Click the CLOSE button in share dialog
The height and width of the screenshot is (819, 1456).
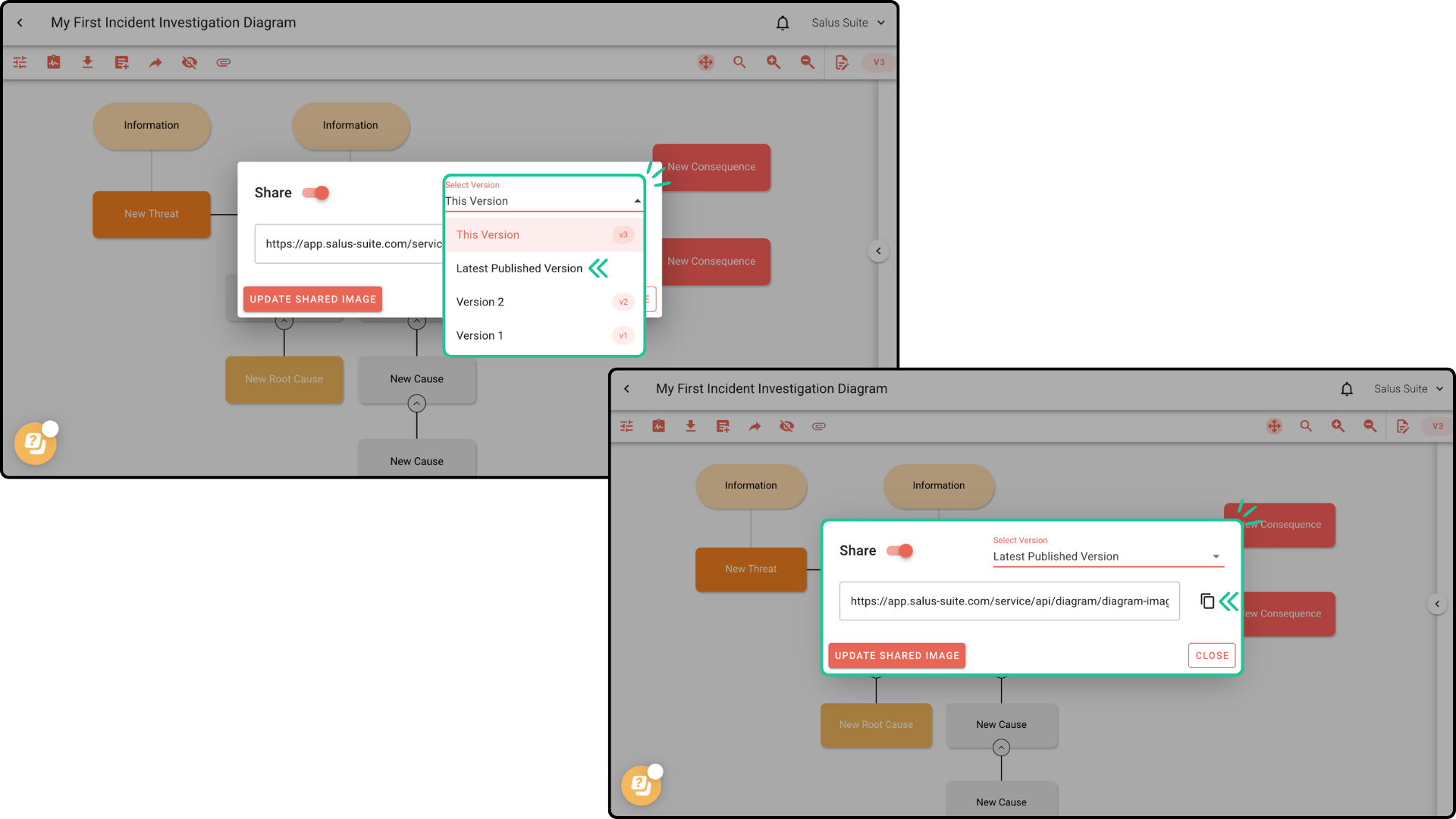(x=1211, y=655)
